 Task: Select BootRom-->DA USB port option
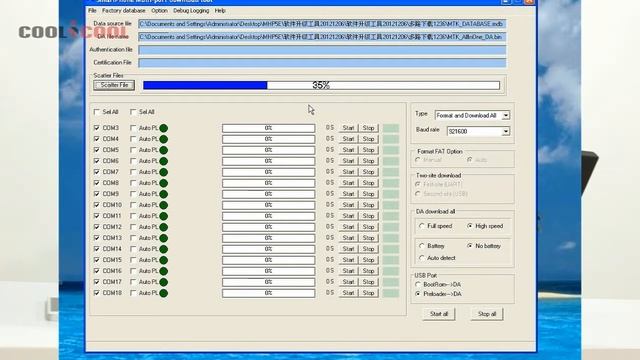[418, 284]
